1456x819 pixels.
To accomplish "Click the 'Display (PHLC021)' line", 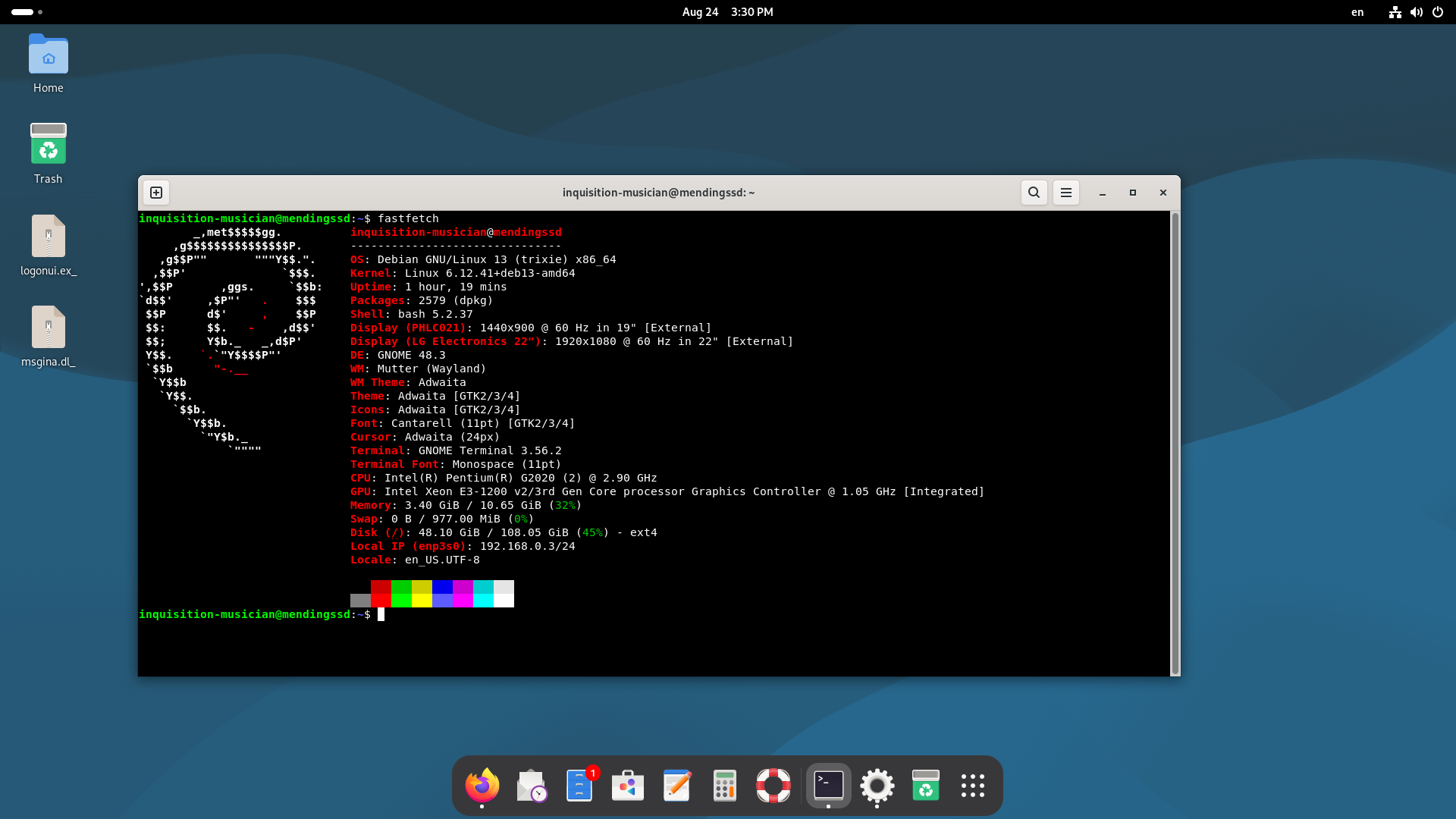I will [x=531, y=328].
